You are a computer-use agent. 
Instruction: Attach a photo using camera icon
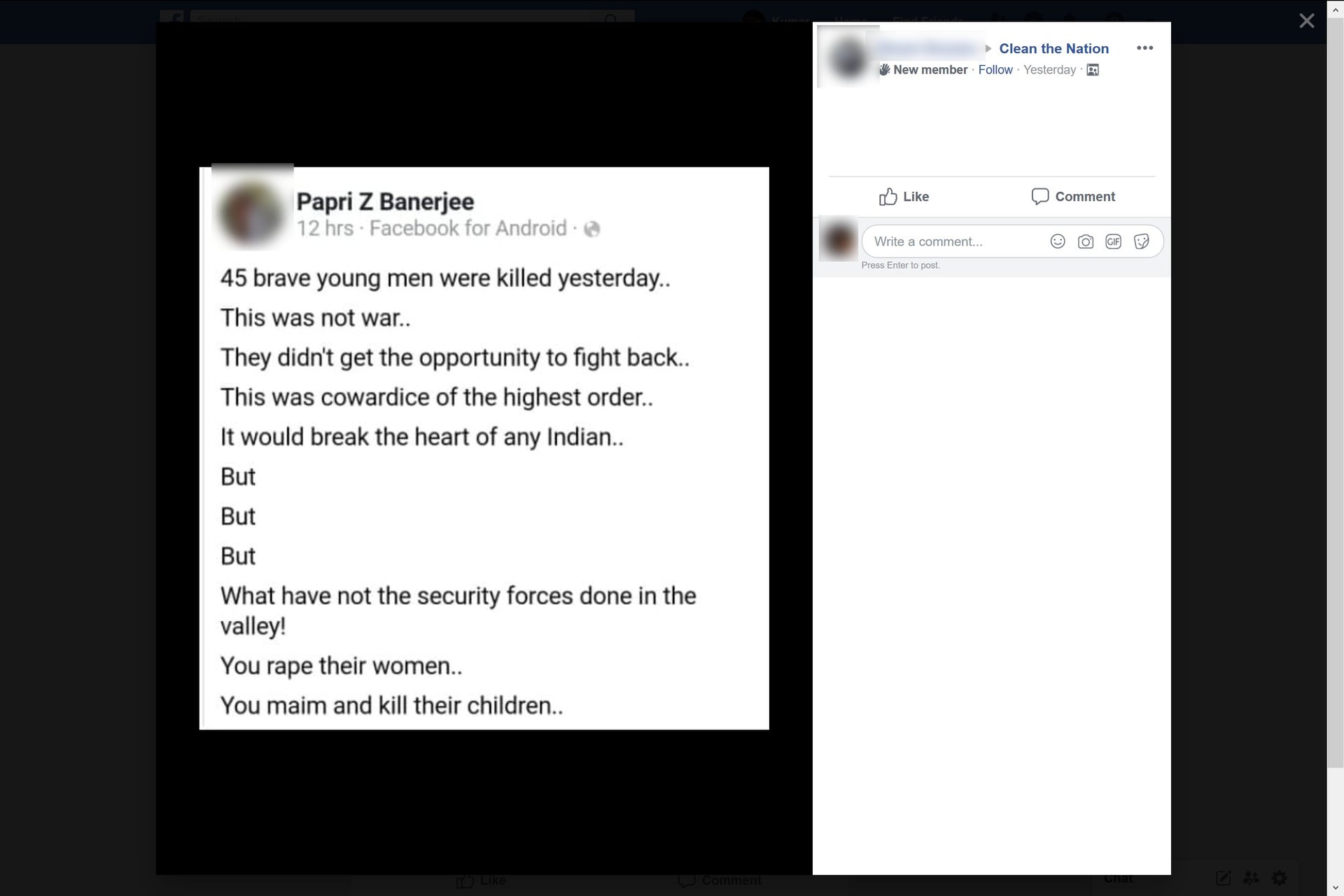[1086, 241]
